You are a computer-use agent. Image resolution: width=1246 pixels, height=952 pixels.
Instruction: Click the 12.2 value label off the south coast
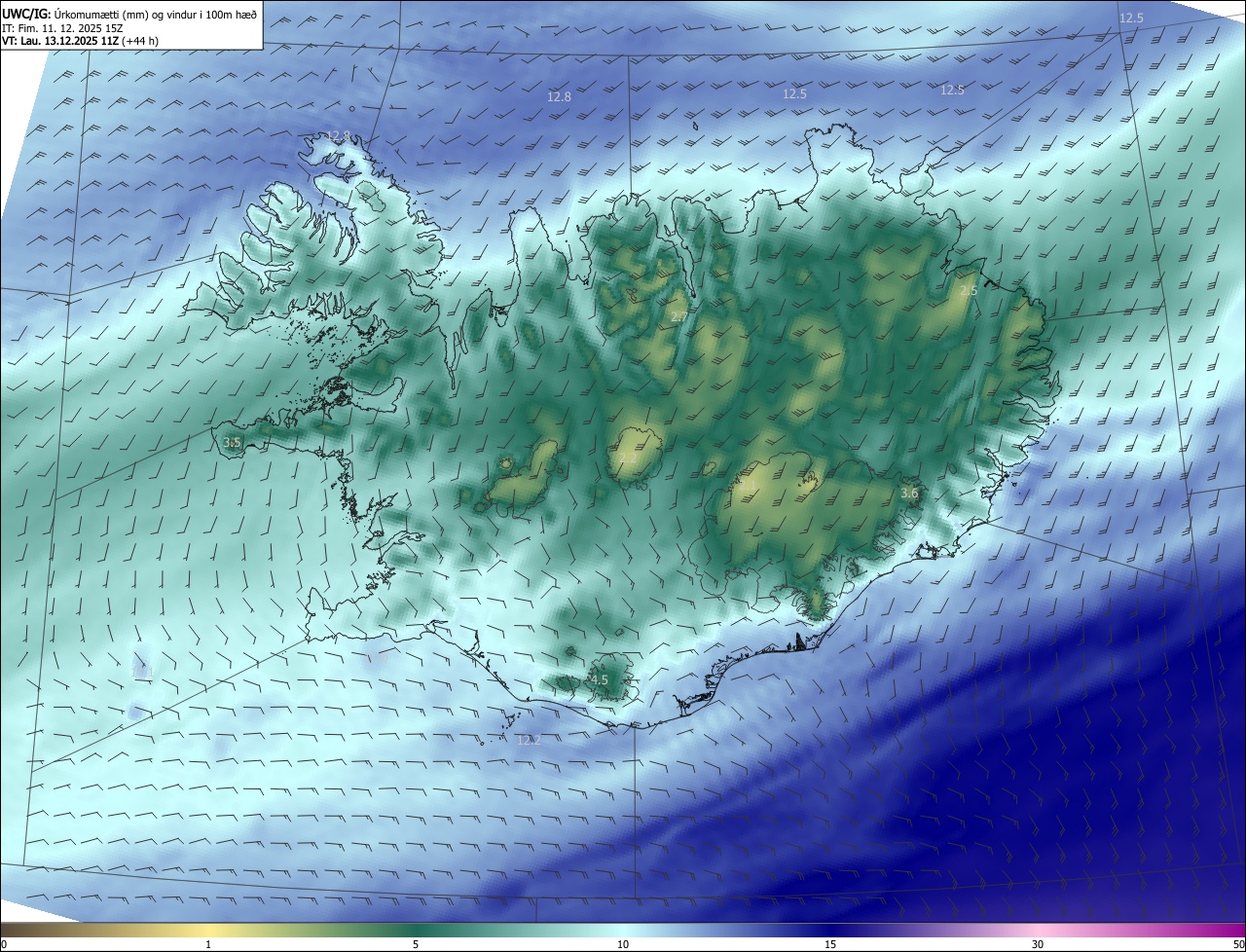click(x=528, y=740)
